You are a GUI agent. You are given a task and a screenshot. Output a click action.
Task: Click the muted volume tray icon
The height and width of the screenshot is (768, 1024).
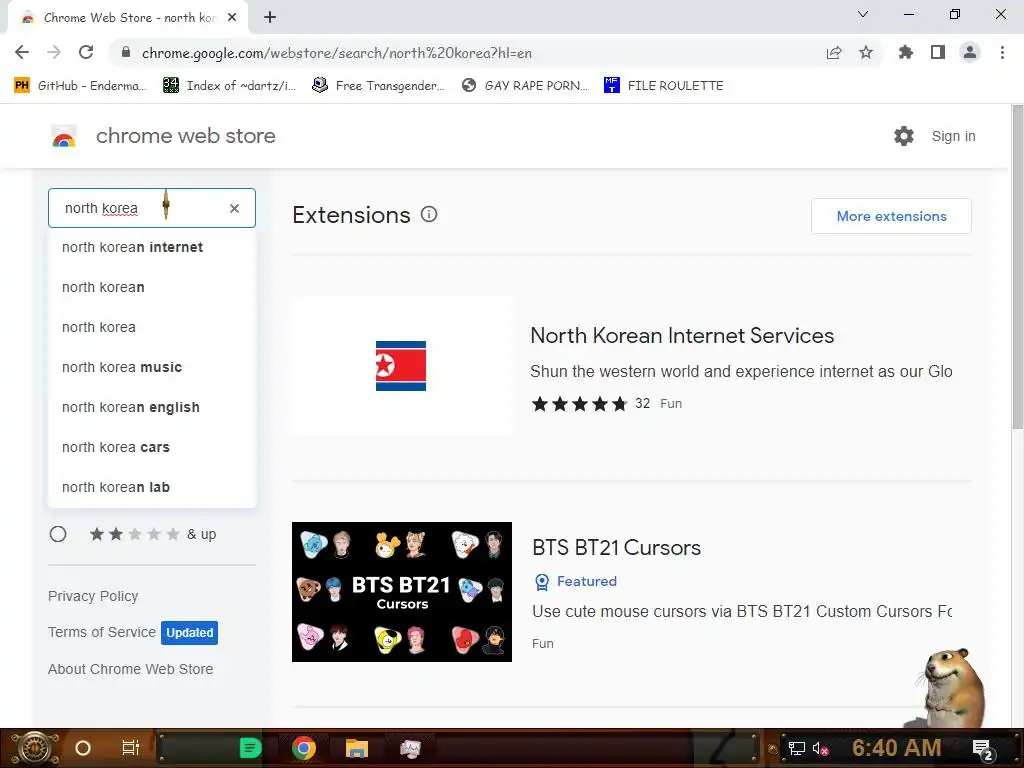(x=820, y=748)
